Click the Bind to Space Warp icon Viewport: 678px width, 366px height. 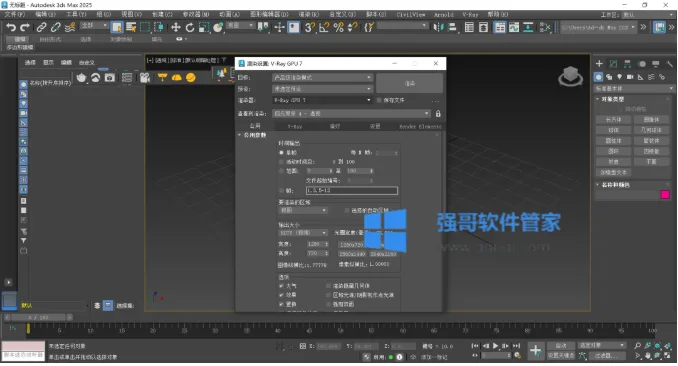(70, 27)
